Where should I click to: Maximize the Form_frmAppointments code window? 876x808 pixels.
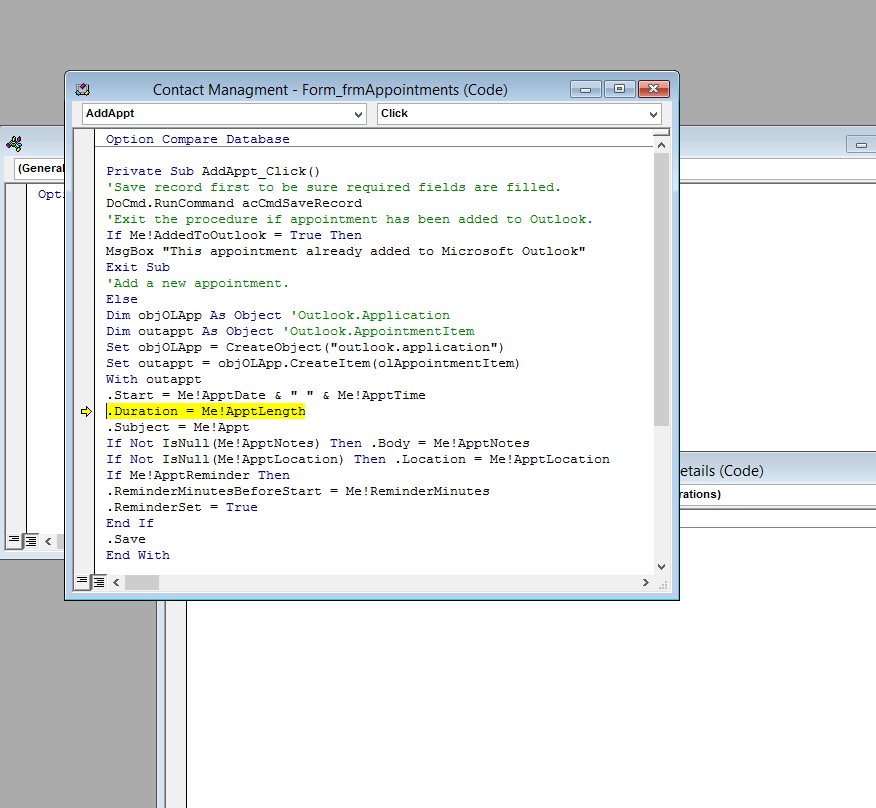tap(619, 89)
